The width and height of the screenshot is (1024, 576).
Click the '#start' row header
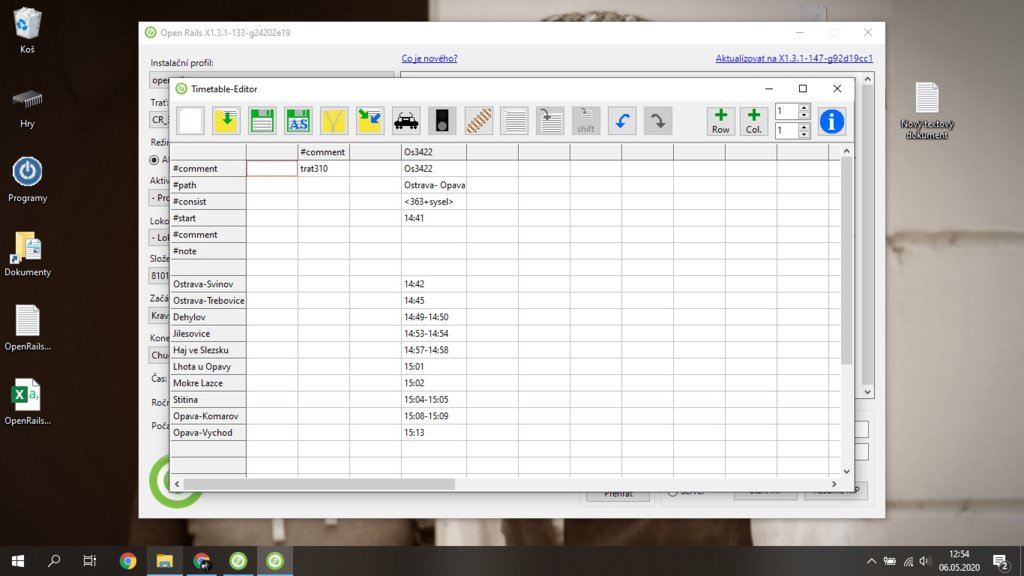coord(208,218)
